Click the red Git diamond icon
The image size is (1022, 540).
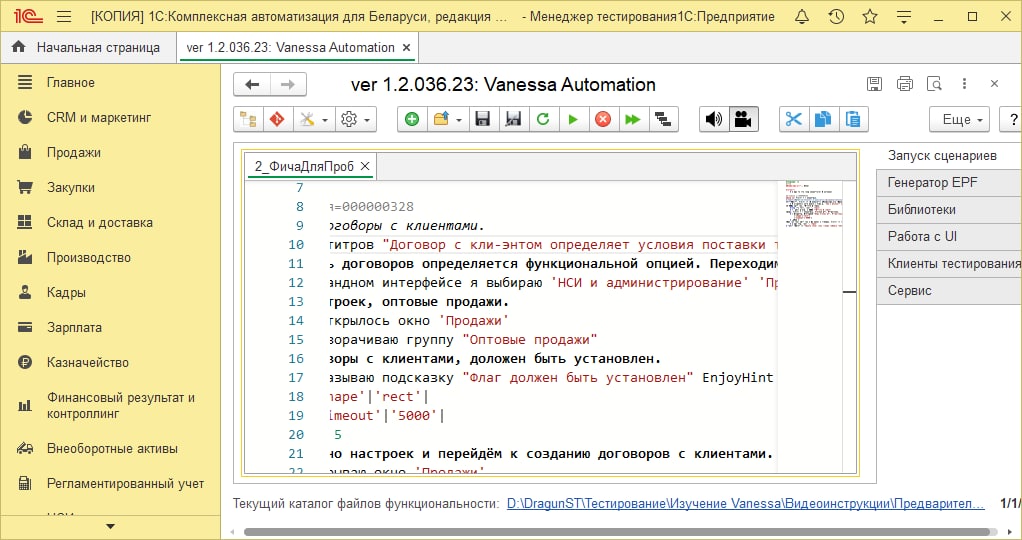coord(277,119)
